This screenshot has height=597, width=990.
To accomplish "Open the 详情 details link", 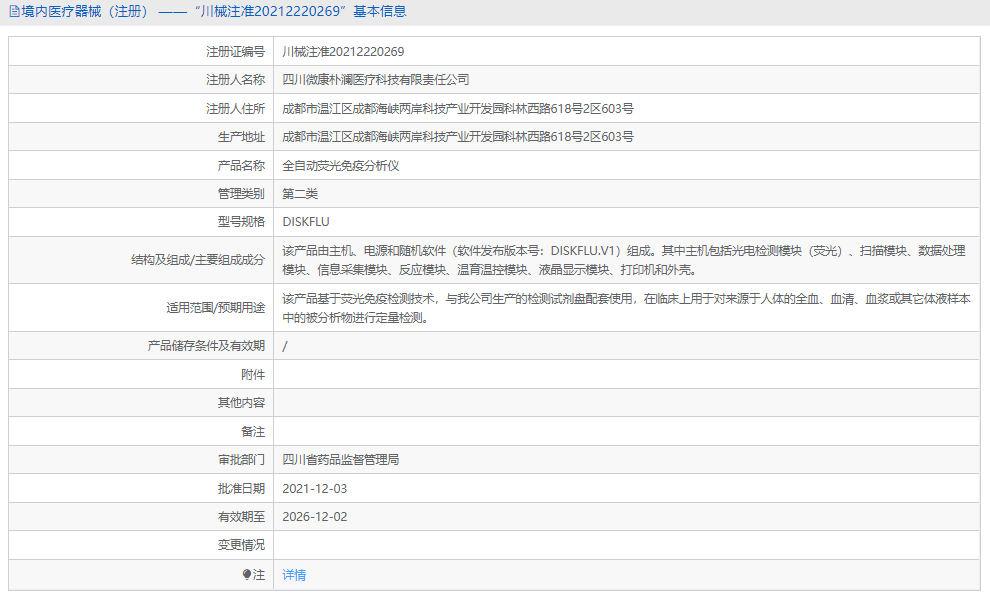I will [291, 575].
